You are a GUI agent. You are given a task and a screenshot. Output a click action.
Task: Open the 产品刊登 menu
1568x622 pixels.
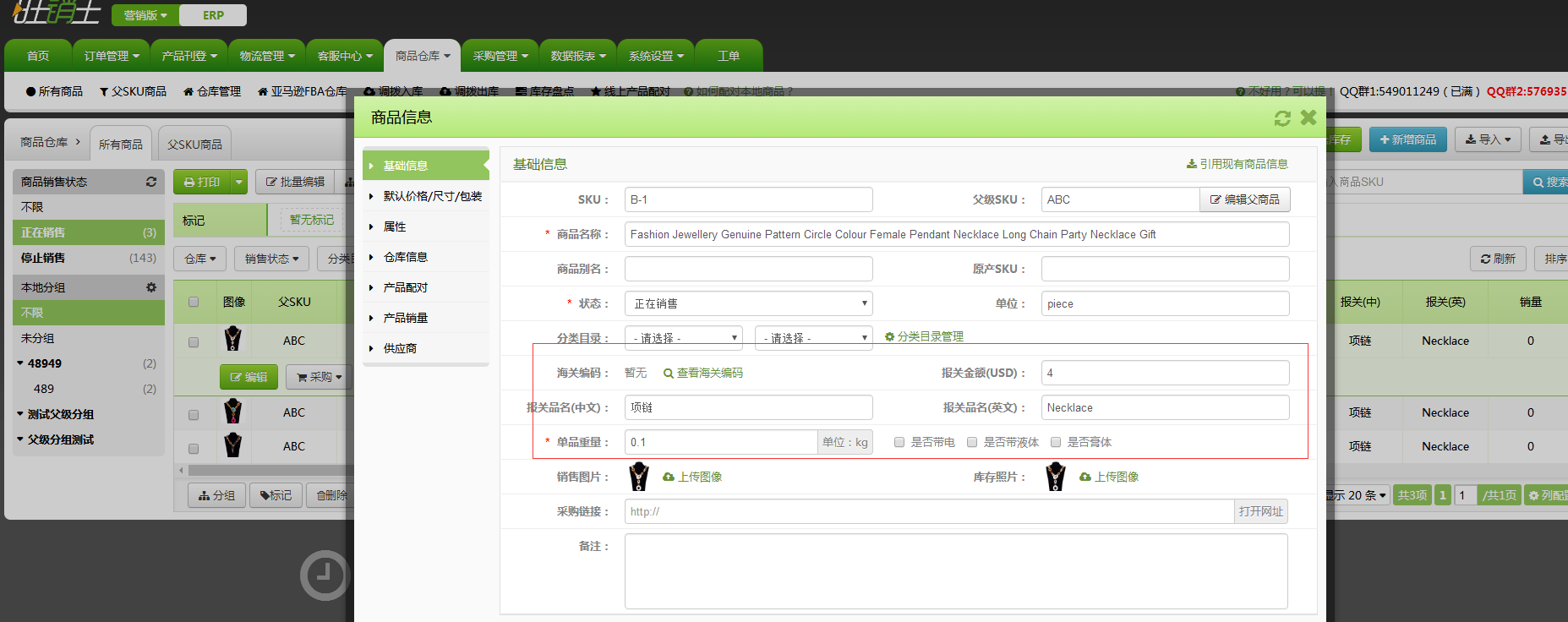click(189, 56)
